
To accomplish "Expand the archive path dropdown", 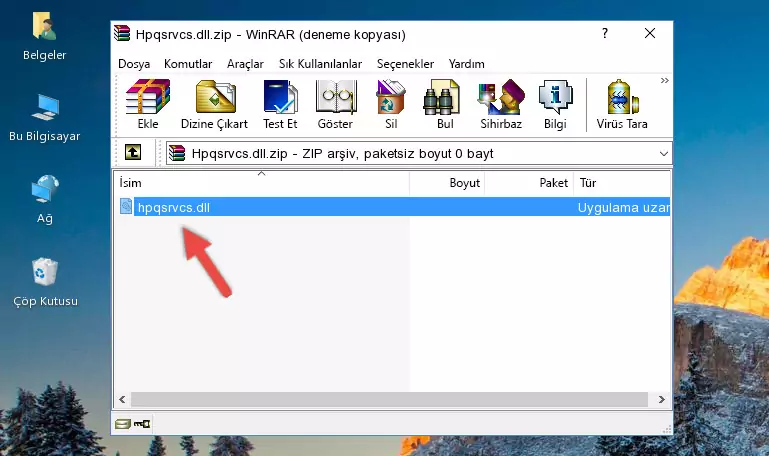I will coord(664,153).
